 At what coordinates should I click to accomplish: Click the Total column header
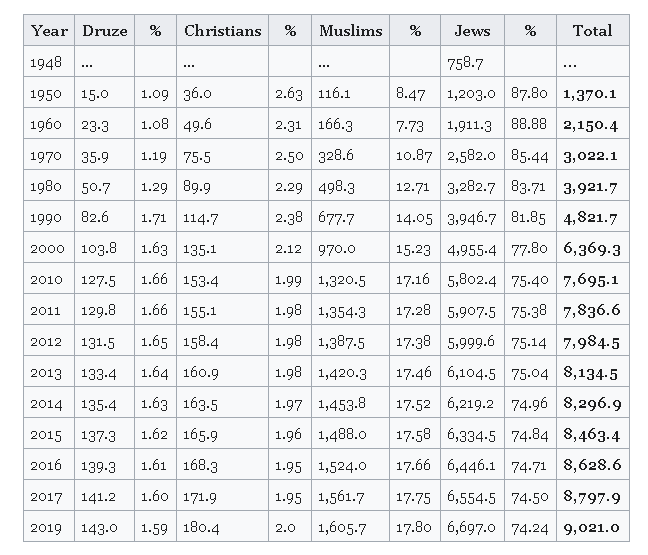pyautogui.click(x=592, y=31)
